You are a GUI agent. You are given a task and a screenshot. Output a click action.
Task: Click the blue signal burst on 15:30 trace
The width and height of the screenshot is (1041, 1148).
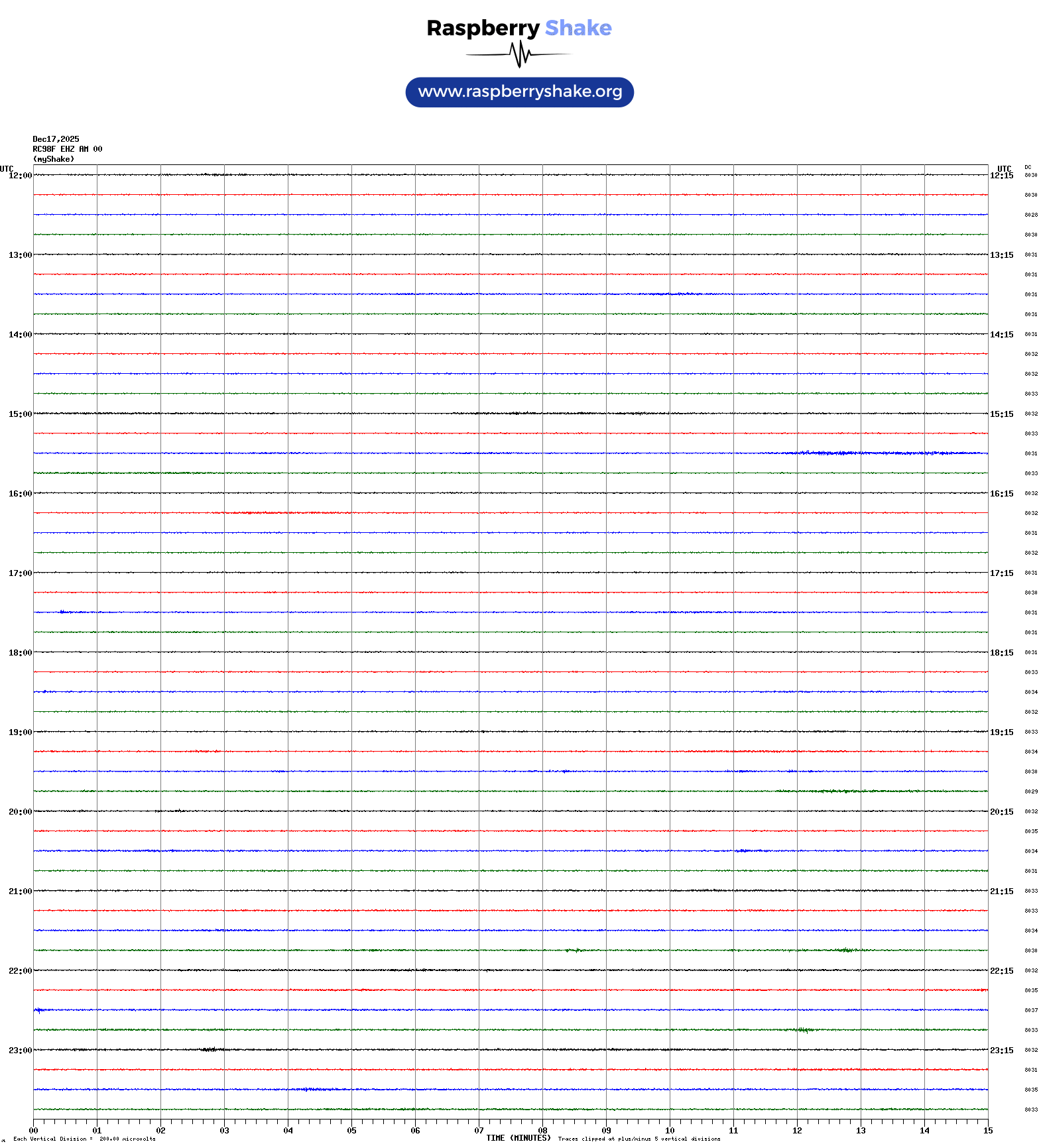click(862, 453)
